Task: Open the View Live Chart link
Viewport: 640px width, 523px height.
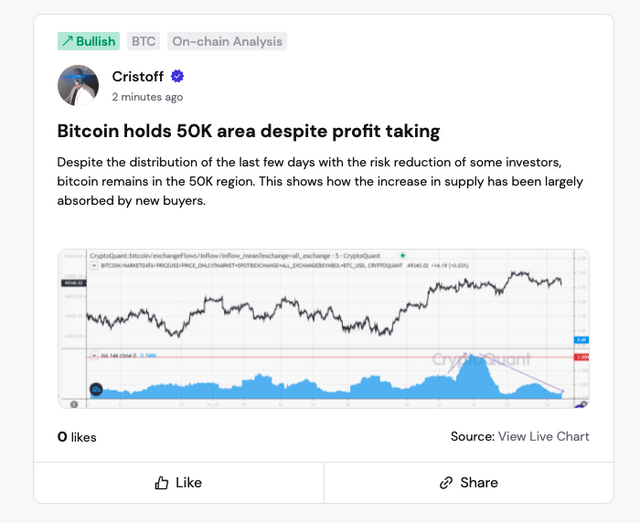Action: click(543, 436)
